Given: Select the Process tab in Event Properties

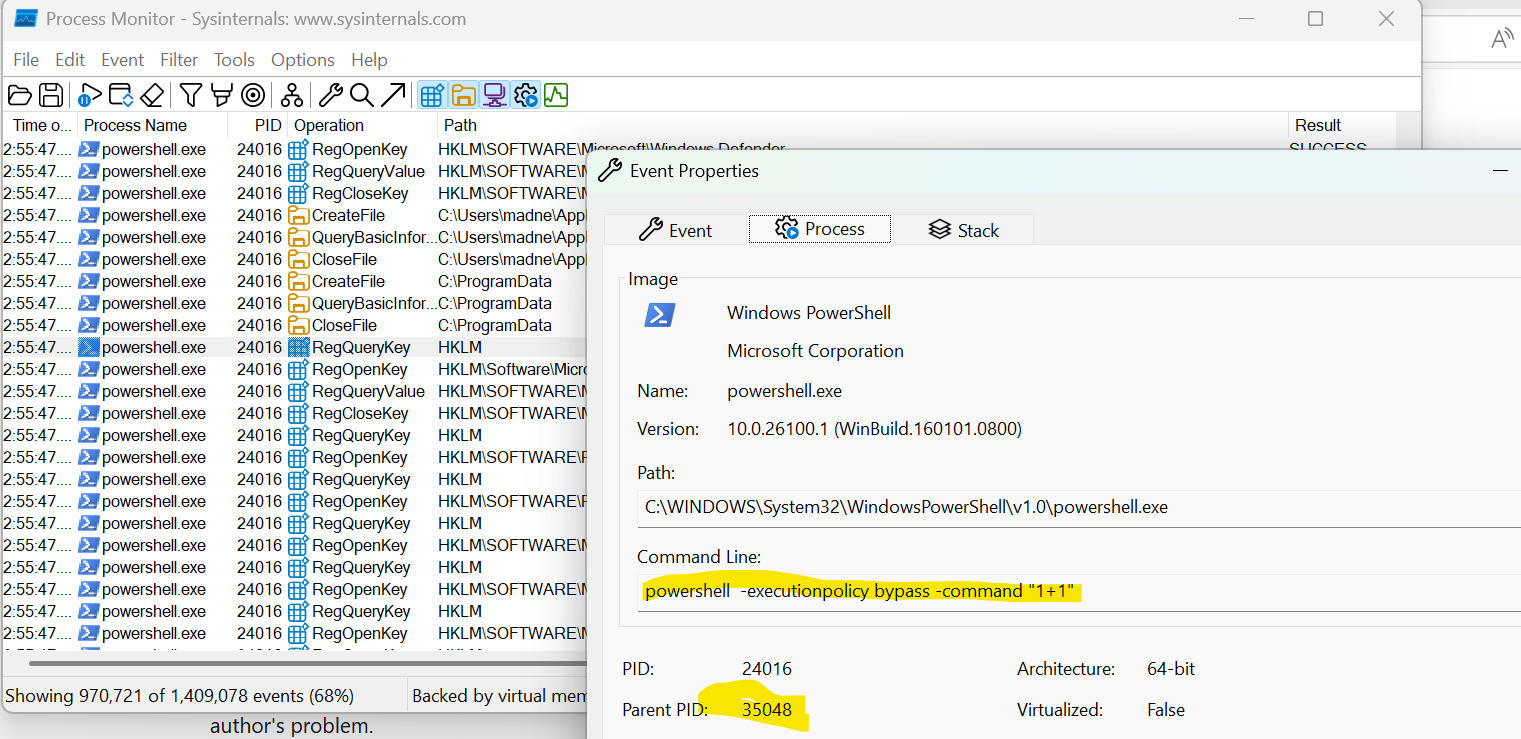Looking at the screenshot, I should [820, 229].
